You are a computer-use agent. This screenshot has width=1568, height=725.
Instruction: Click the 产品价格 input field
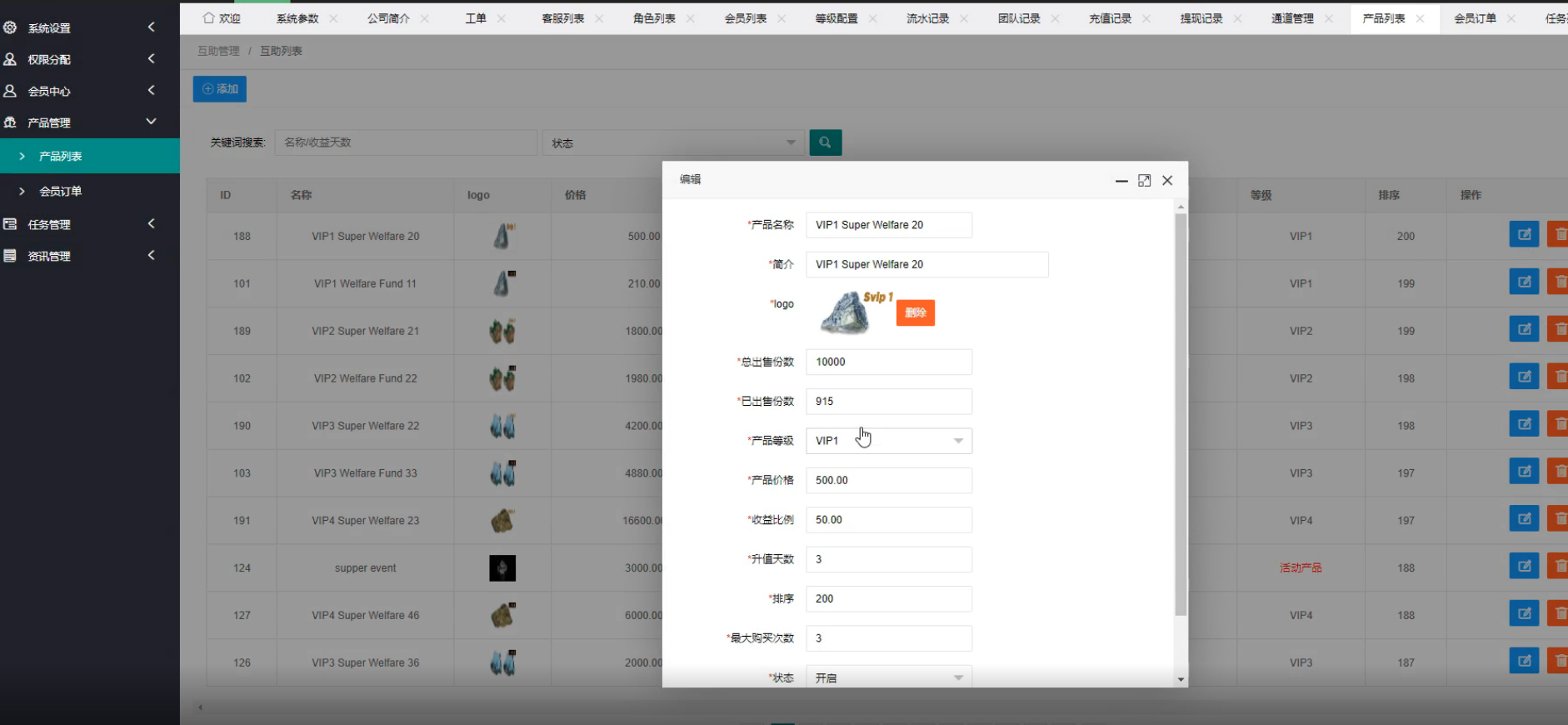coord(888,480)
